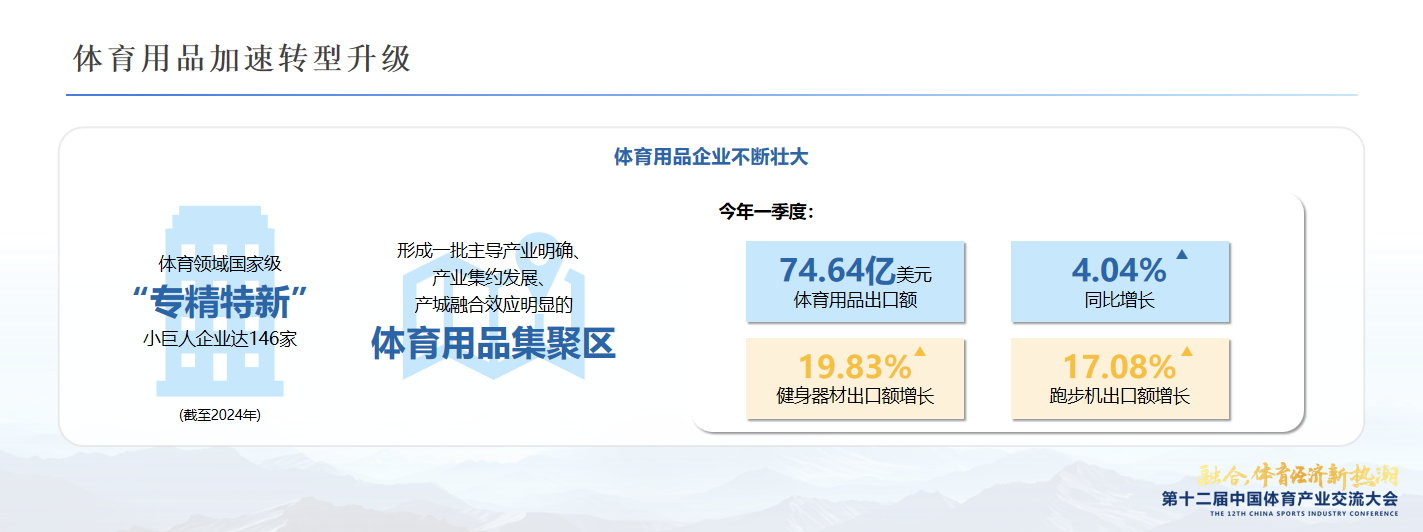Image resolution: width=1423 pixels, height=532 pixels.
Task: Select the 4.04% 同比增长 box
Action: pyautogui.click(x=1120, y=282)
